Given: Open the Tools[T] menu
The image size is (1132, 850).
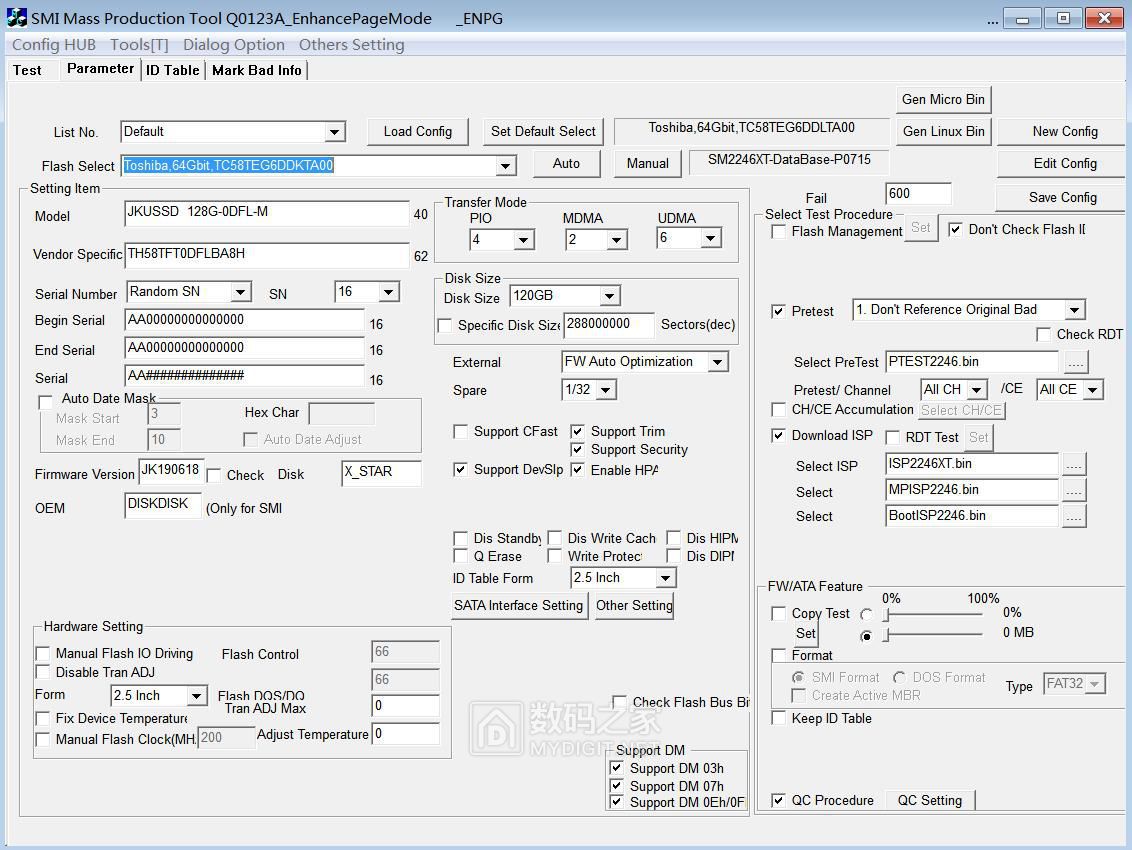Looking at the screenshot, I should 139,45.
